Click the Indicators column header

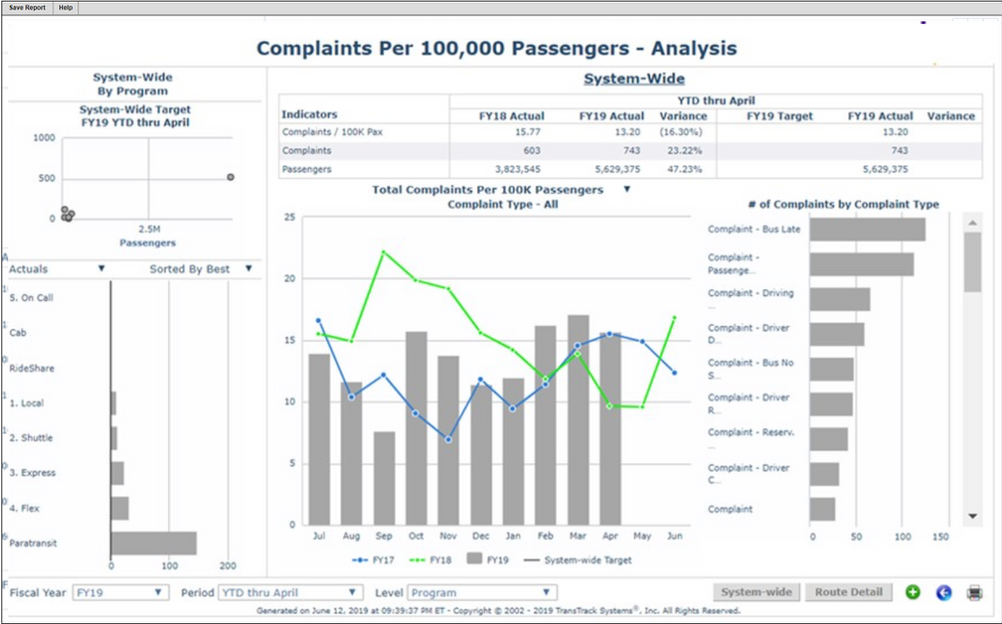309,114
